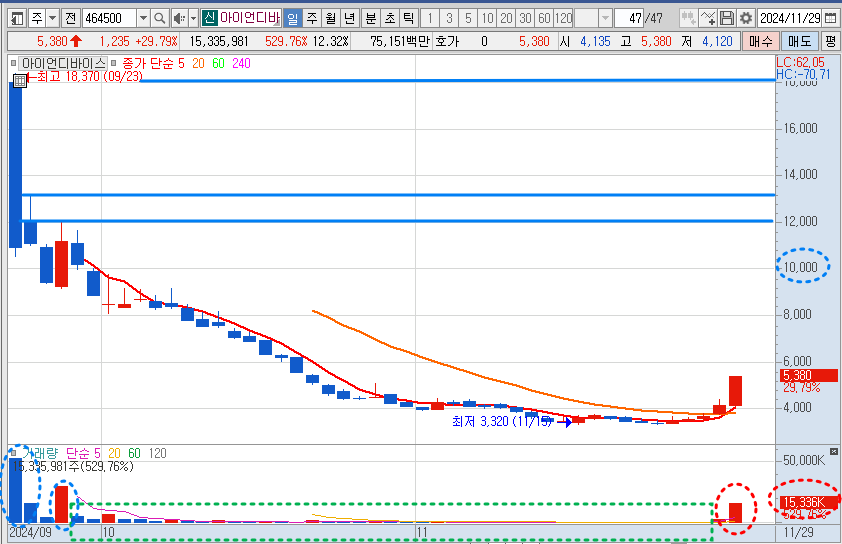The image size is (842, 544).
Task: Select the 년 yearly chart period
Action: coord(350,19)
